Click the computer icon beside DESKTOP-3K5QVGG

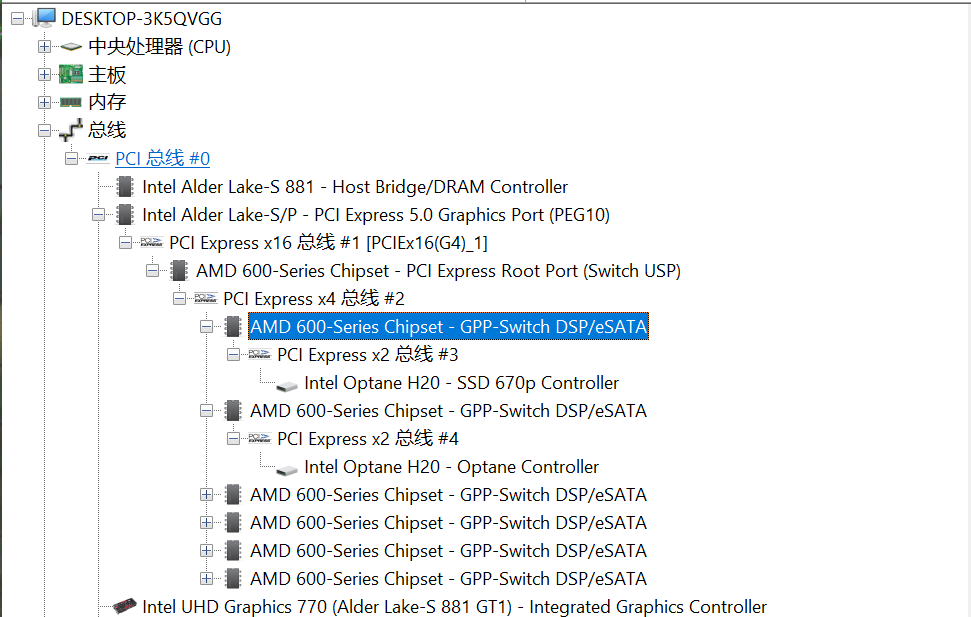45,18
